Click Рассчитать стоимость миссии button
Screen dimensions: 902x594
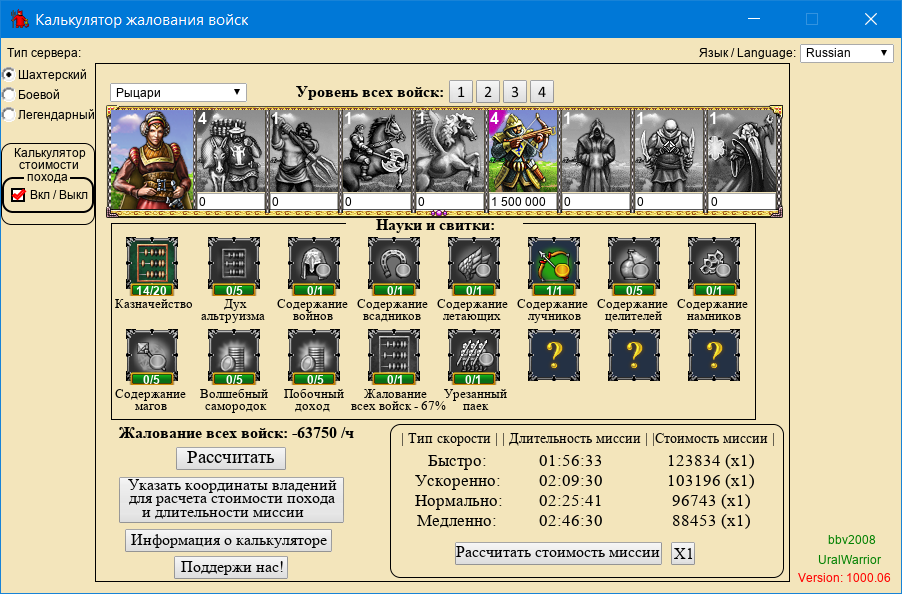click(x=558, y=553)
